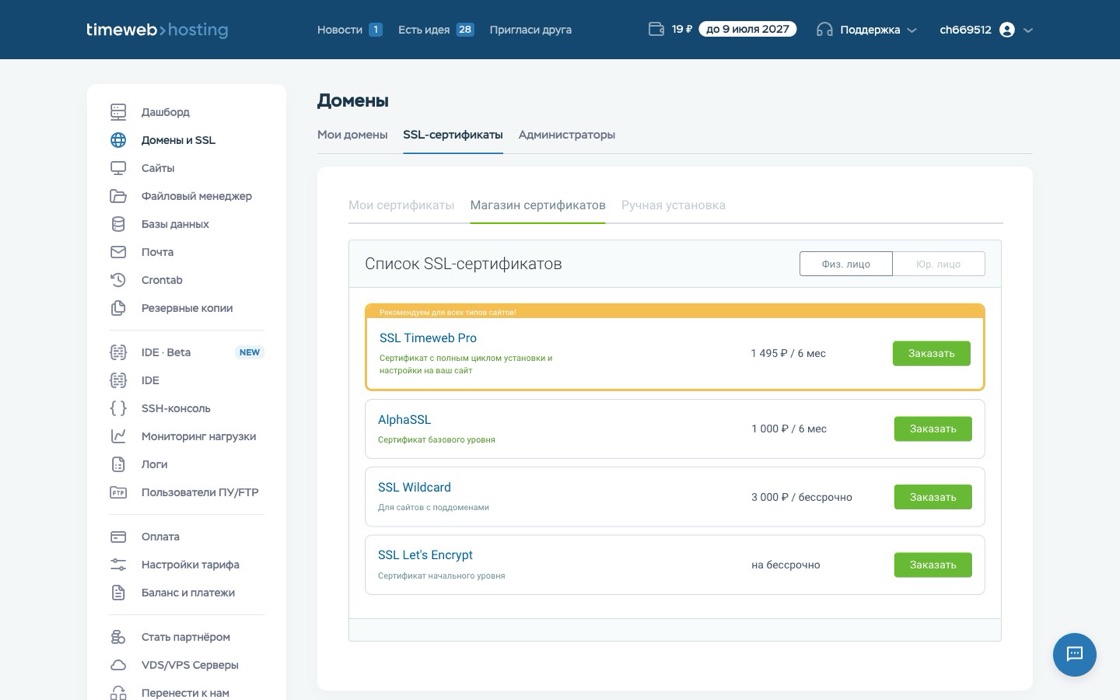Expand the Поддержка dropdown chevron
The width and height of the screenshot is (1120, 700).
pyautogui.click(x=911, y=30)
